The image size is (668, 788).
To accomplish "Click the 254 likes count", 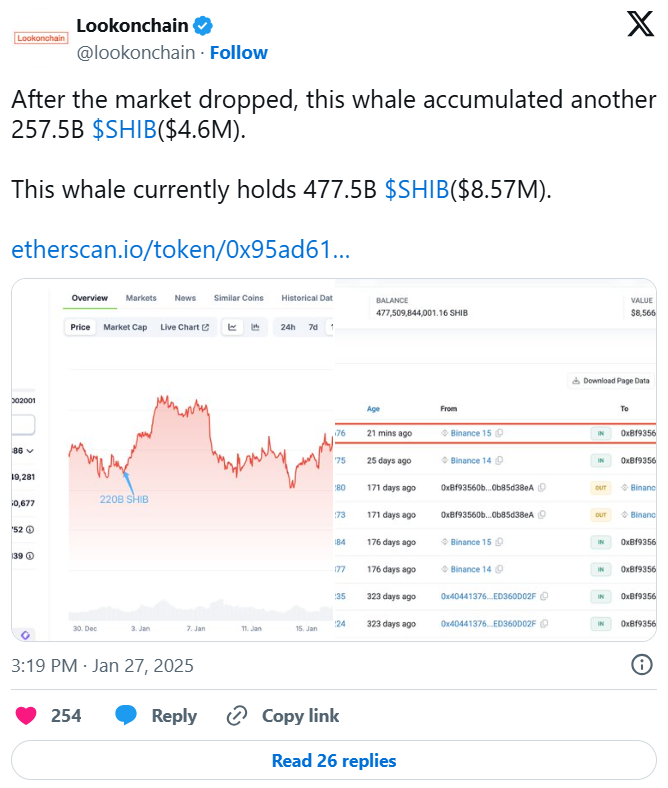I will (x=66, y=716).
